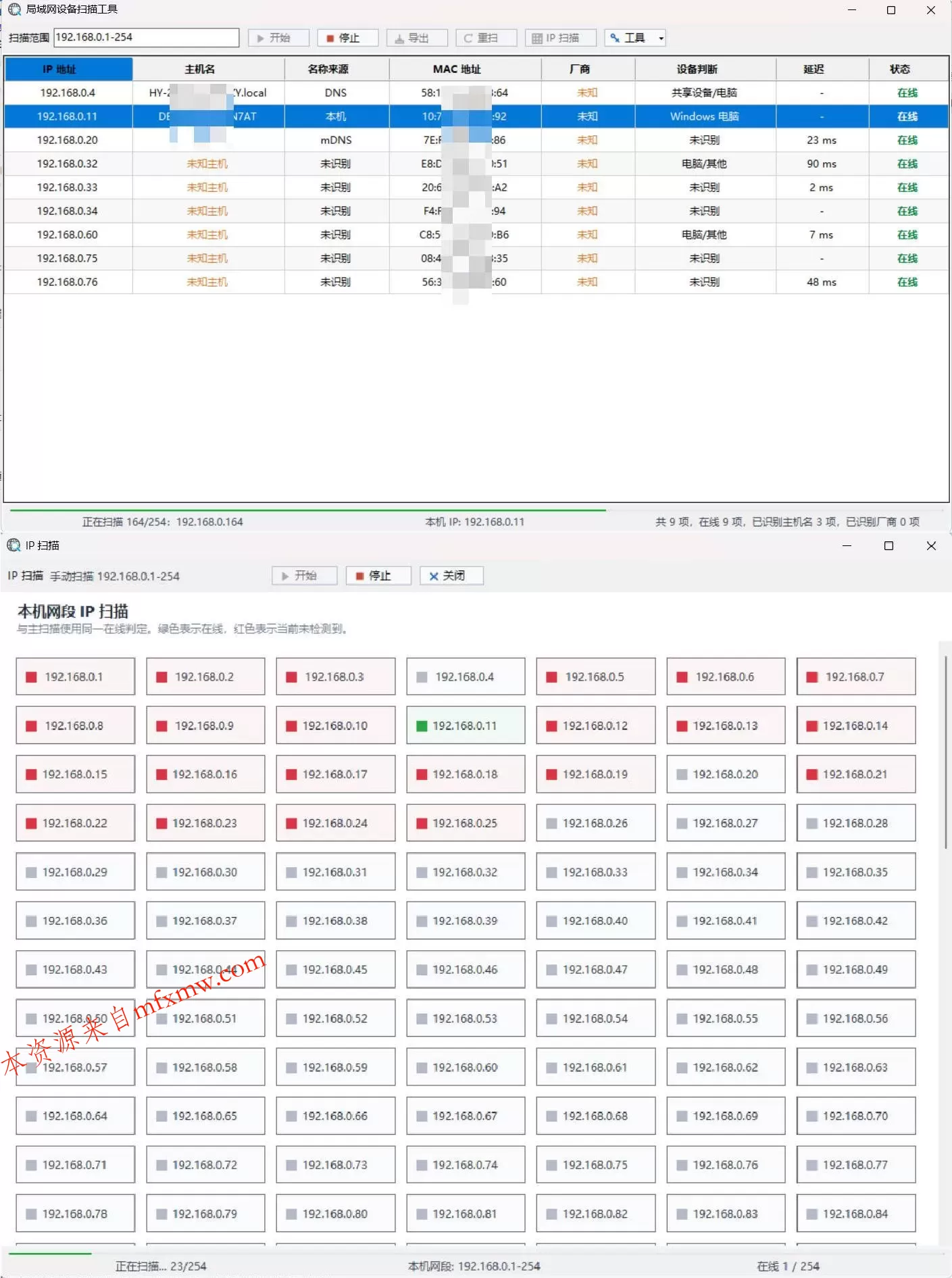Select the table row 192.168.0.33
The image size is (952, 1278).
(x=476, y=187)
